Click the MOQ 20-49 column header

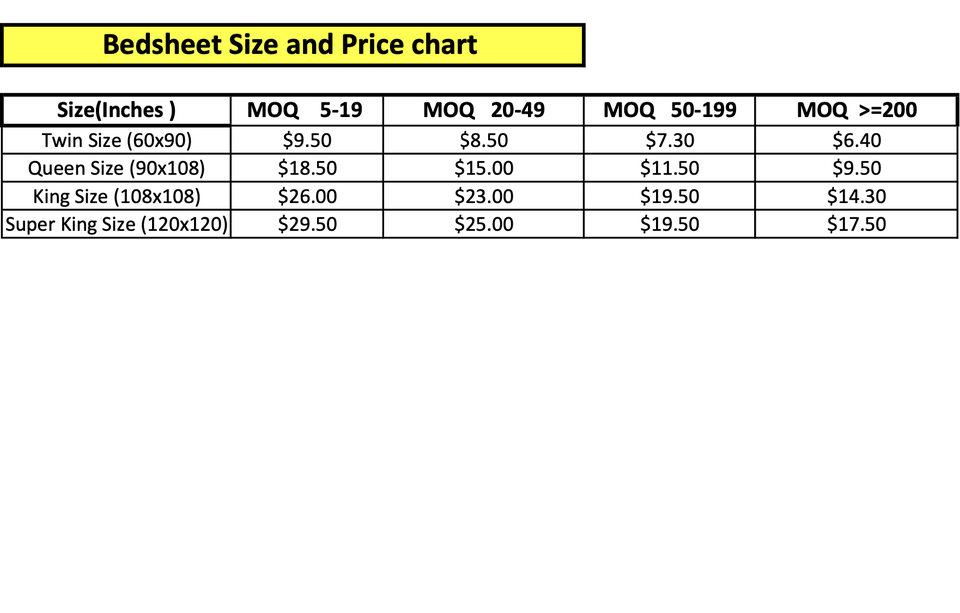(484, 110)
